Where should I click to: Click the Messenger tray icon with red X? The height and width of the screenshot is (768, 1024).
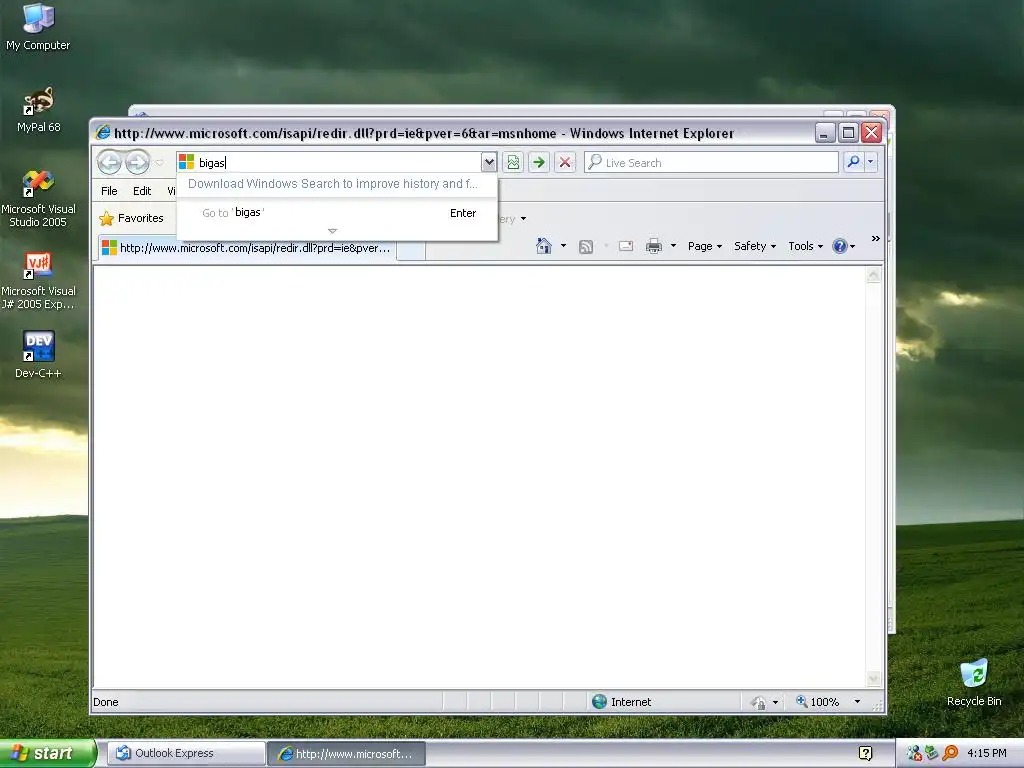pyautogui.click(x=914, y=754)
